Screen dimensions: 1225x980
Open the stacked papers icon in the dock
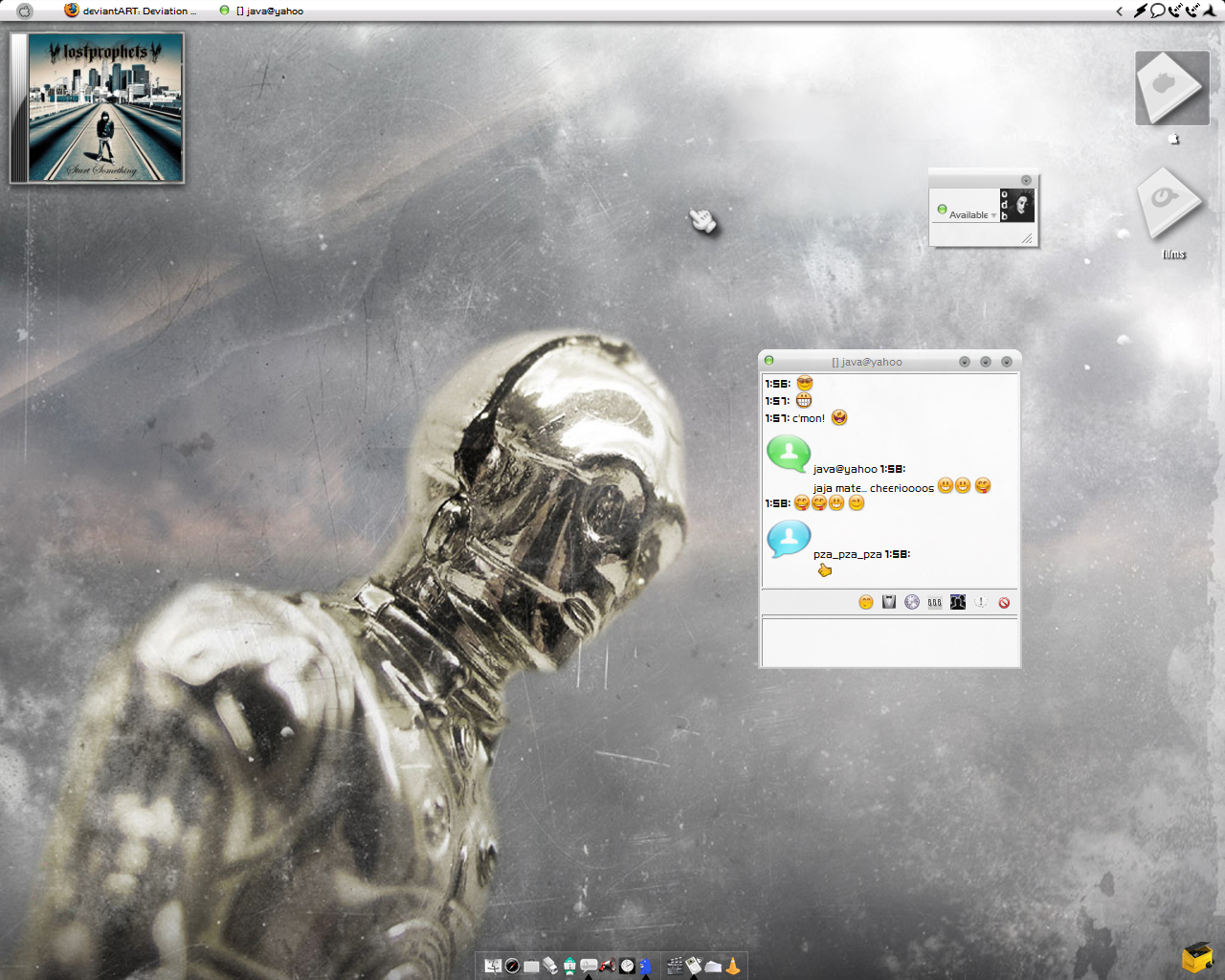713,967
